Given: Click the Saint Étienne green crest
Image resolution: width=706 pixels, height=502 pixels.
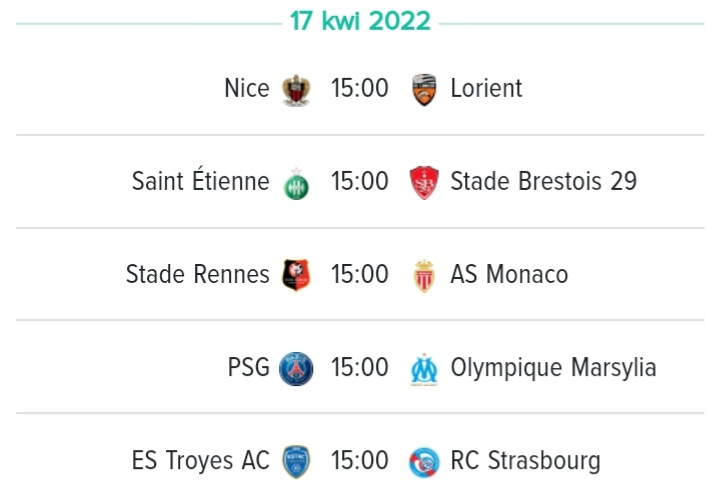Looking at the screenshot, I should point(296,184).
